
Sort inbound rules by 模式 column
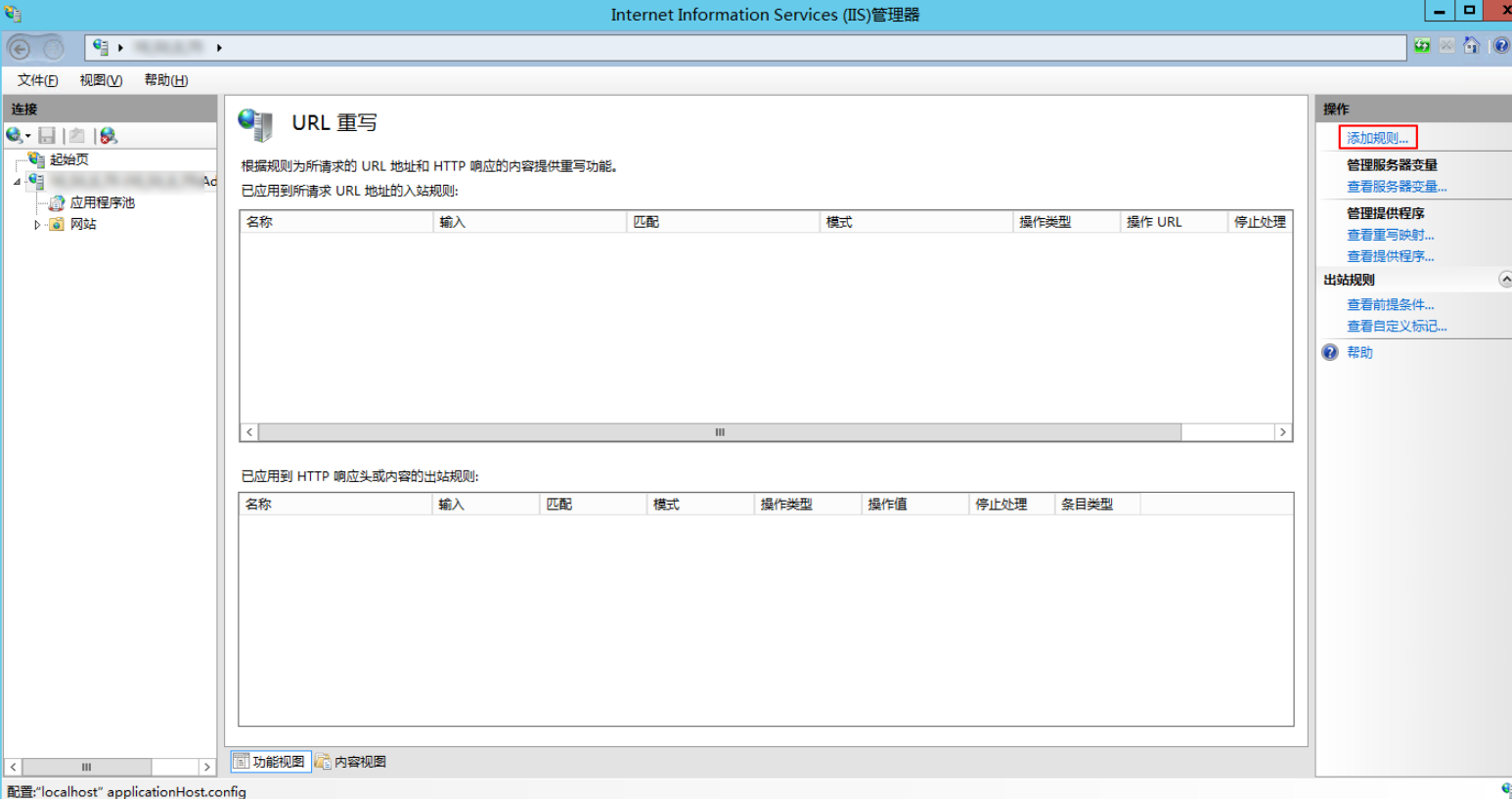pyautogui.click(x=916, y=222)
